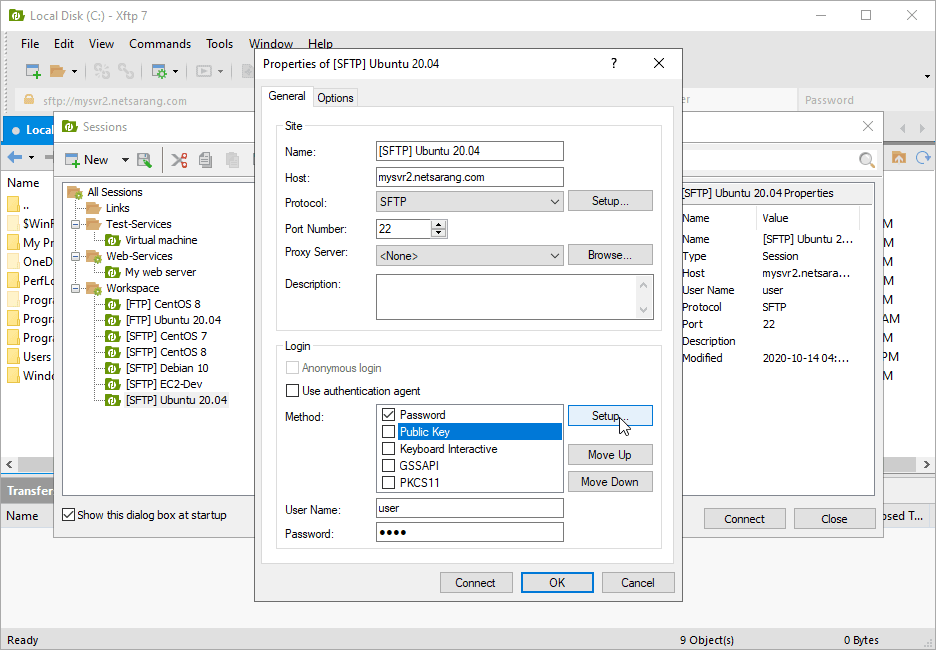Click the method Setup... button
Screen dimensions: 936x650
tap(610, 415)
